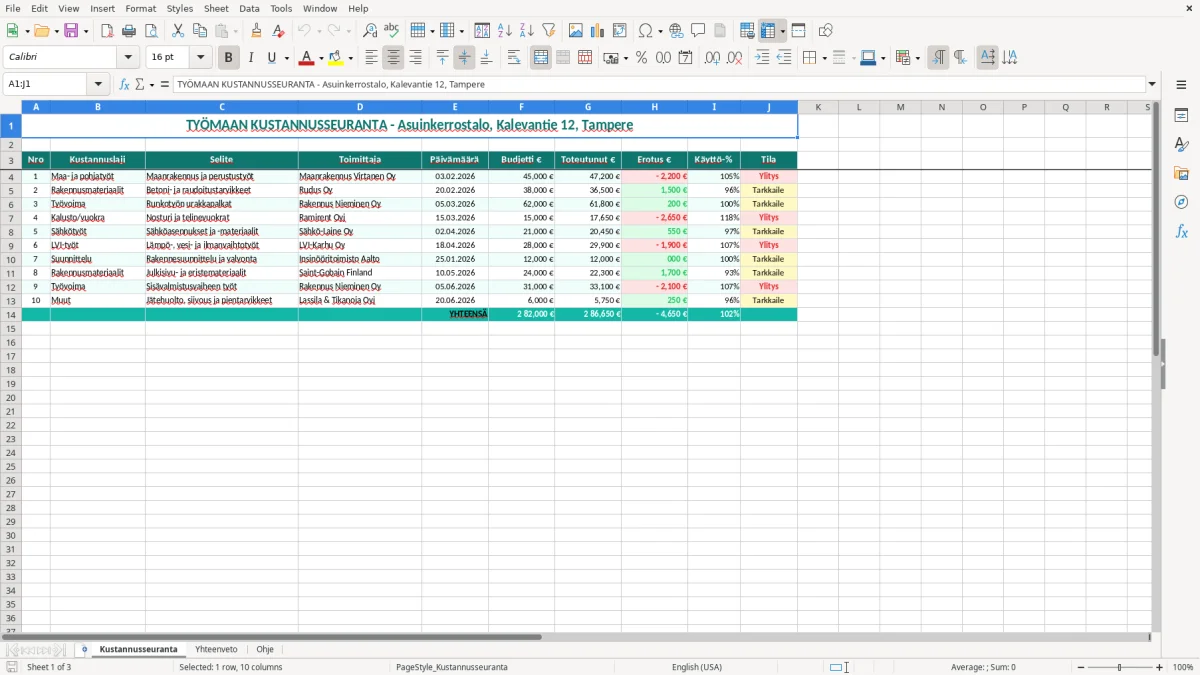Open the Styles menu
1200x675 pixels.
(180, 8)
